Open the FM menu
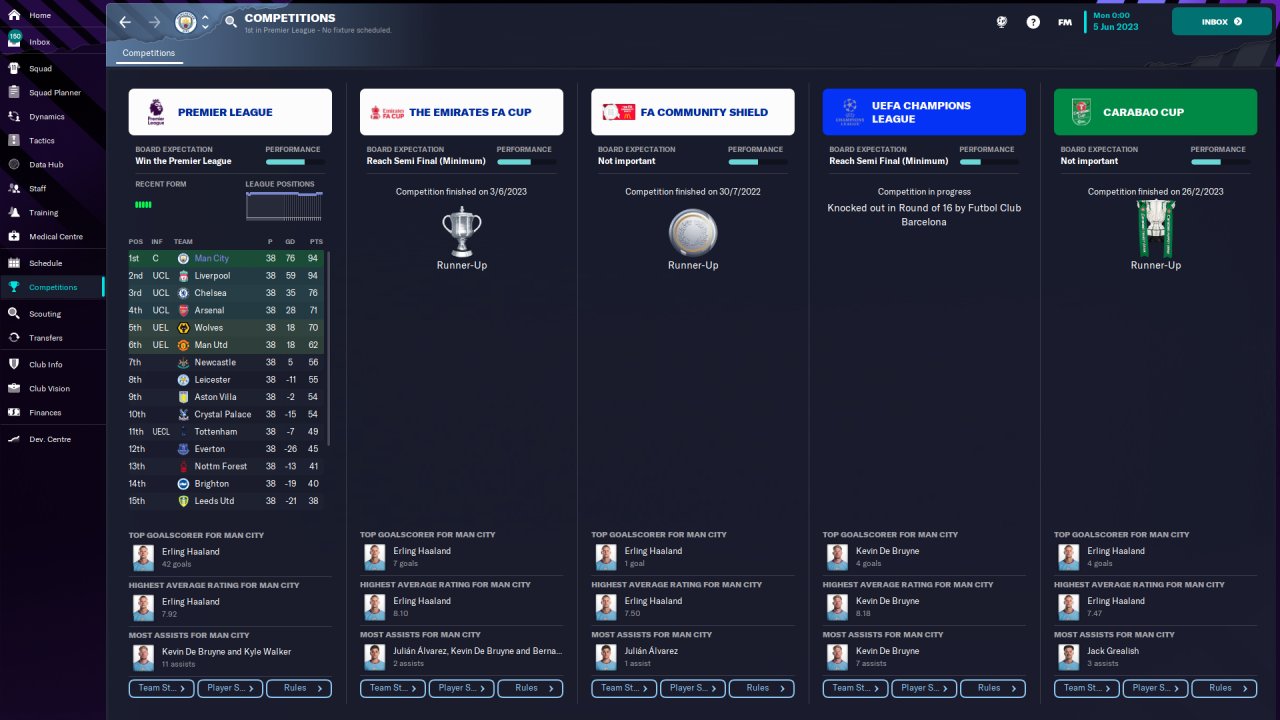The image size is (1280, 720). coord(1065,22)
